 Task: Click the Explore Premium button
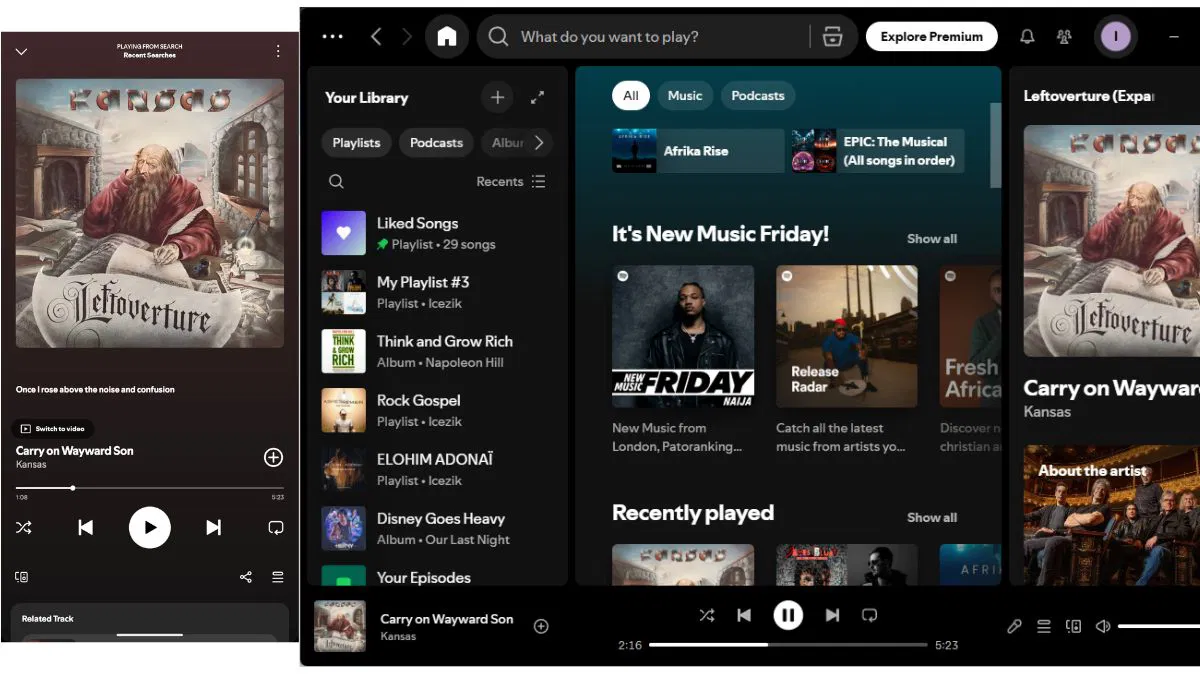(x=931, y=36)
